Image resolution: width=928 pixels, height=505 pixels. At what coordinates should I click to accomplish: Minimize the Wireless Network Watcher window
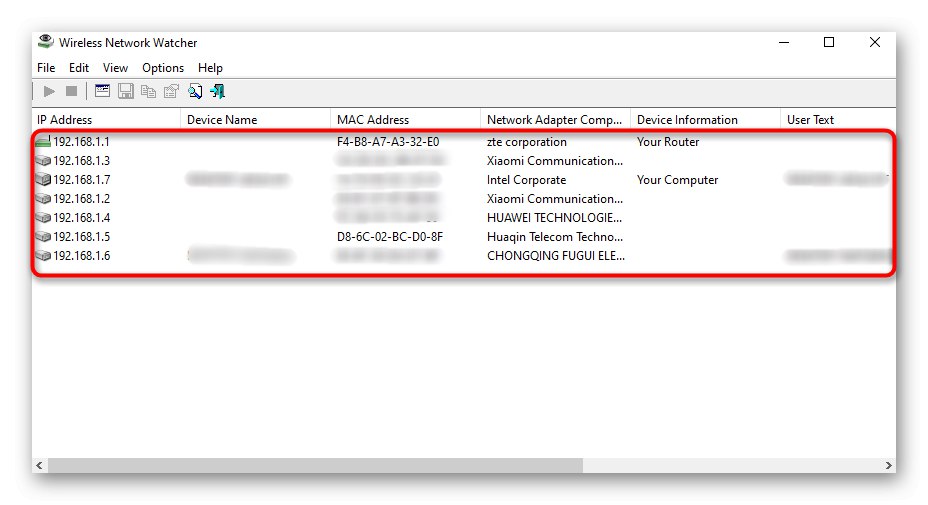coord(784,42)
